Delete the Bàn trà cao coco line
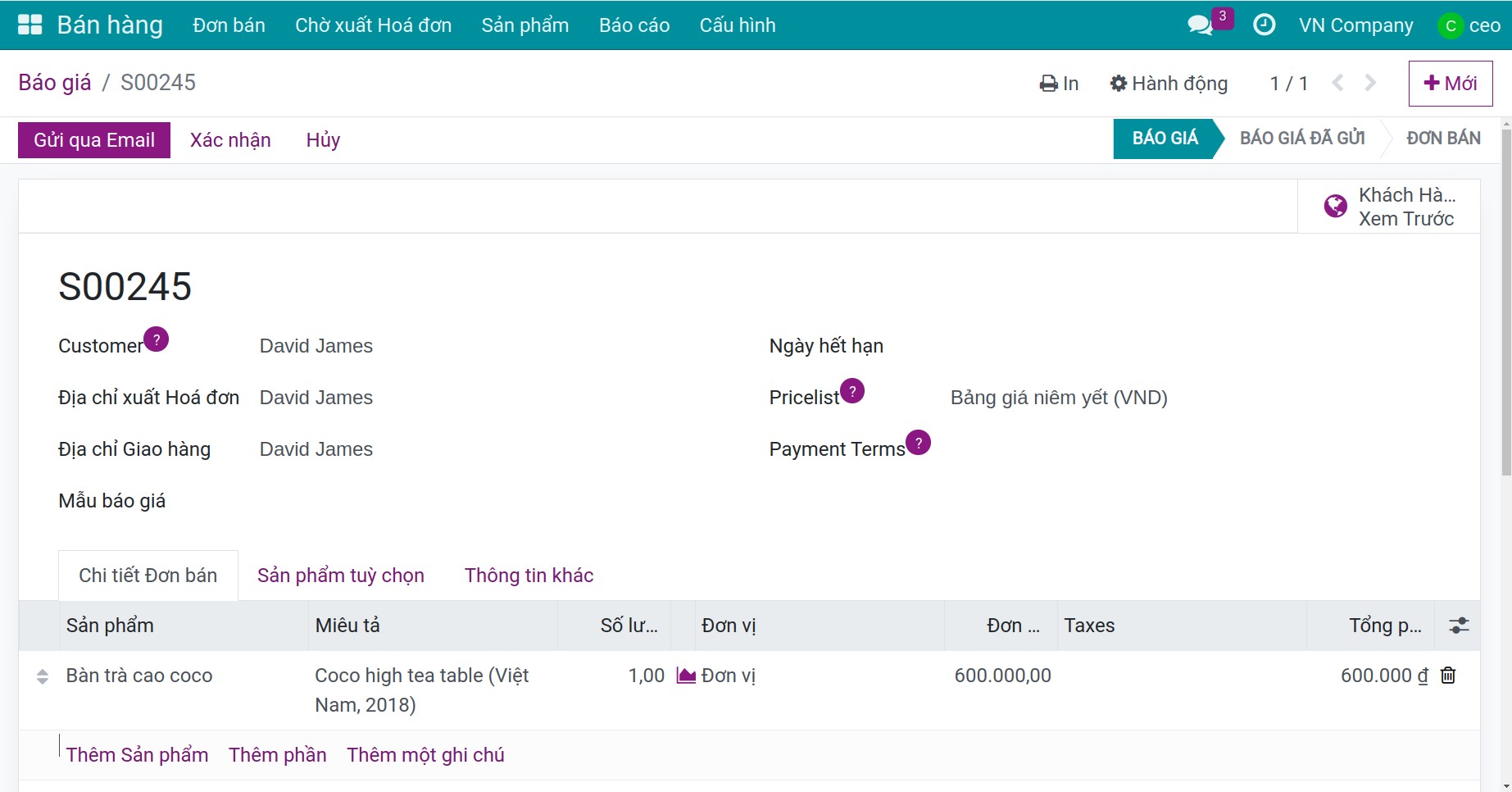This screenshot has width=1512, height=792. (x=1448, y=676)
